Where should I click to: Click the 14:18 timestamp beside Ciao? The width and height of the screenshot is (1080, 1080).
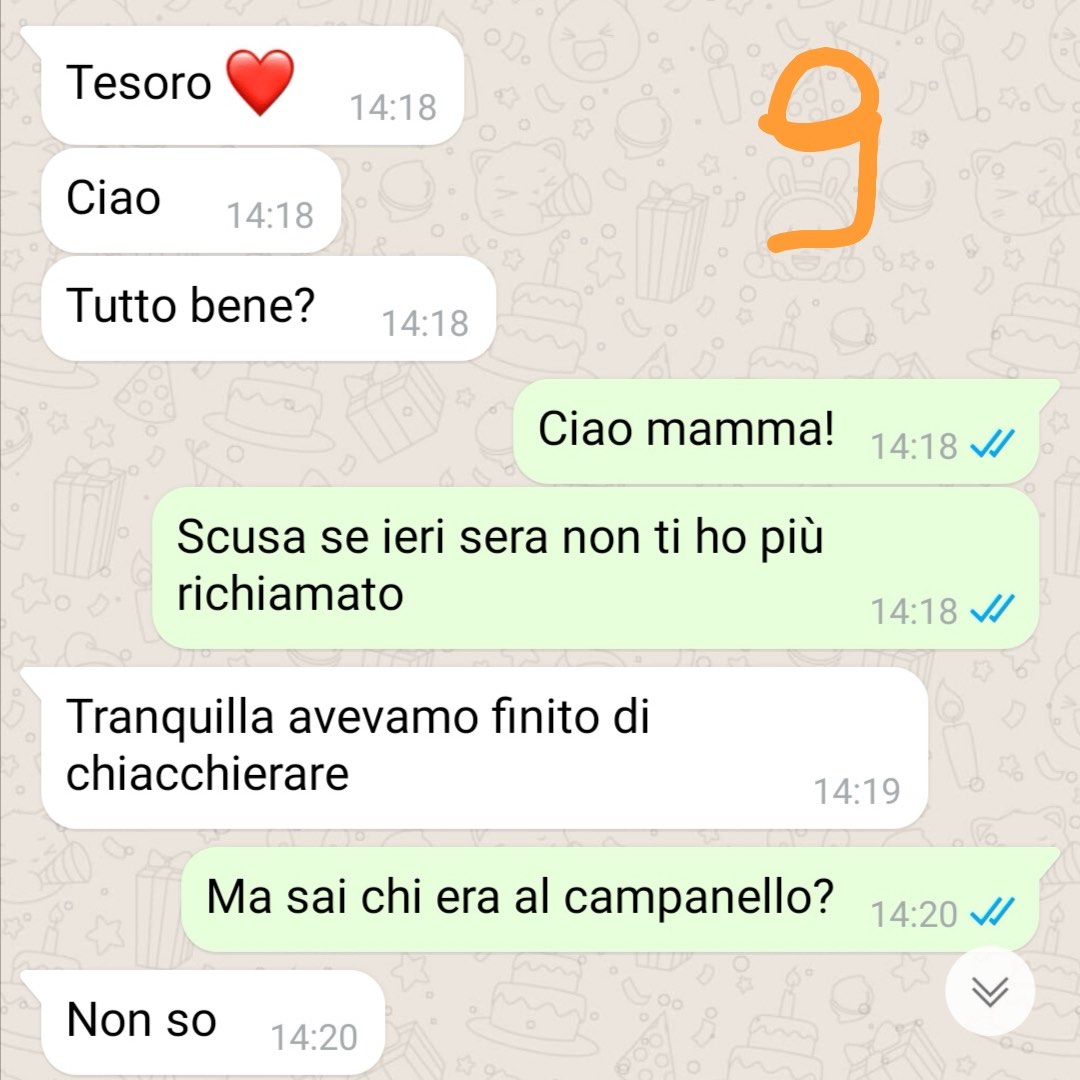(x=270, y=216)
